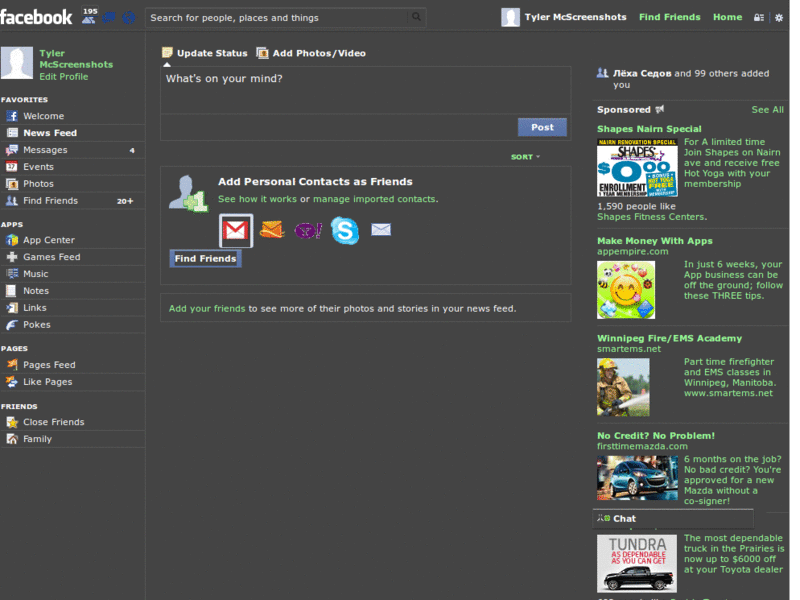Click Shapes Fitness Centers link
This screenshot has height=600, width=800.
(x=651, y=217)
